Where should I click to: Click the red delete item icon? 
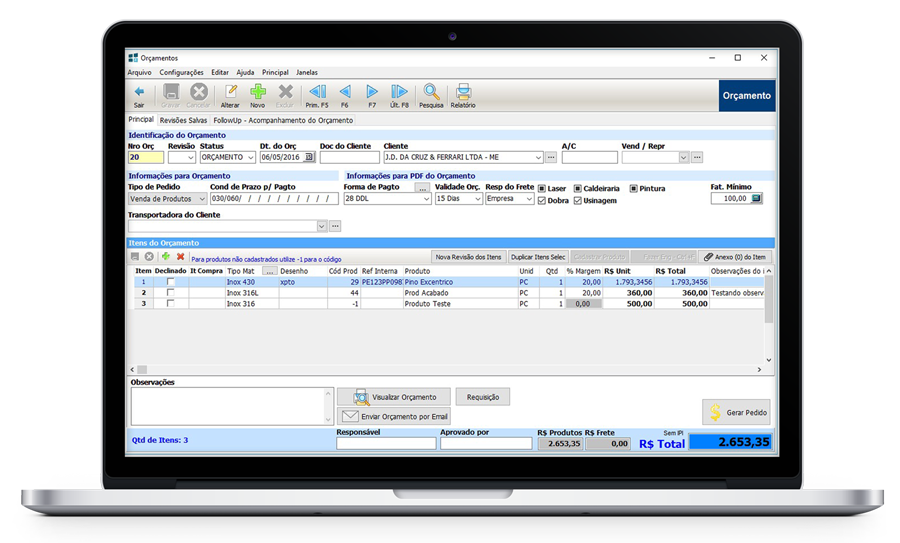[x=181, y=257]
